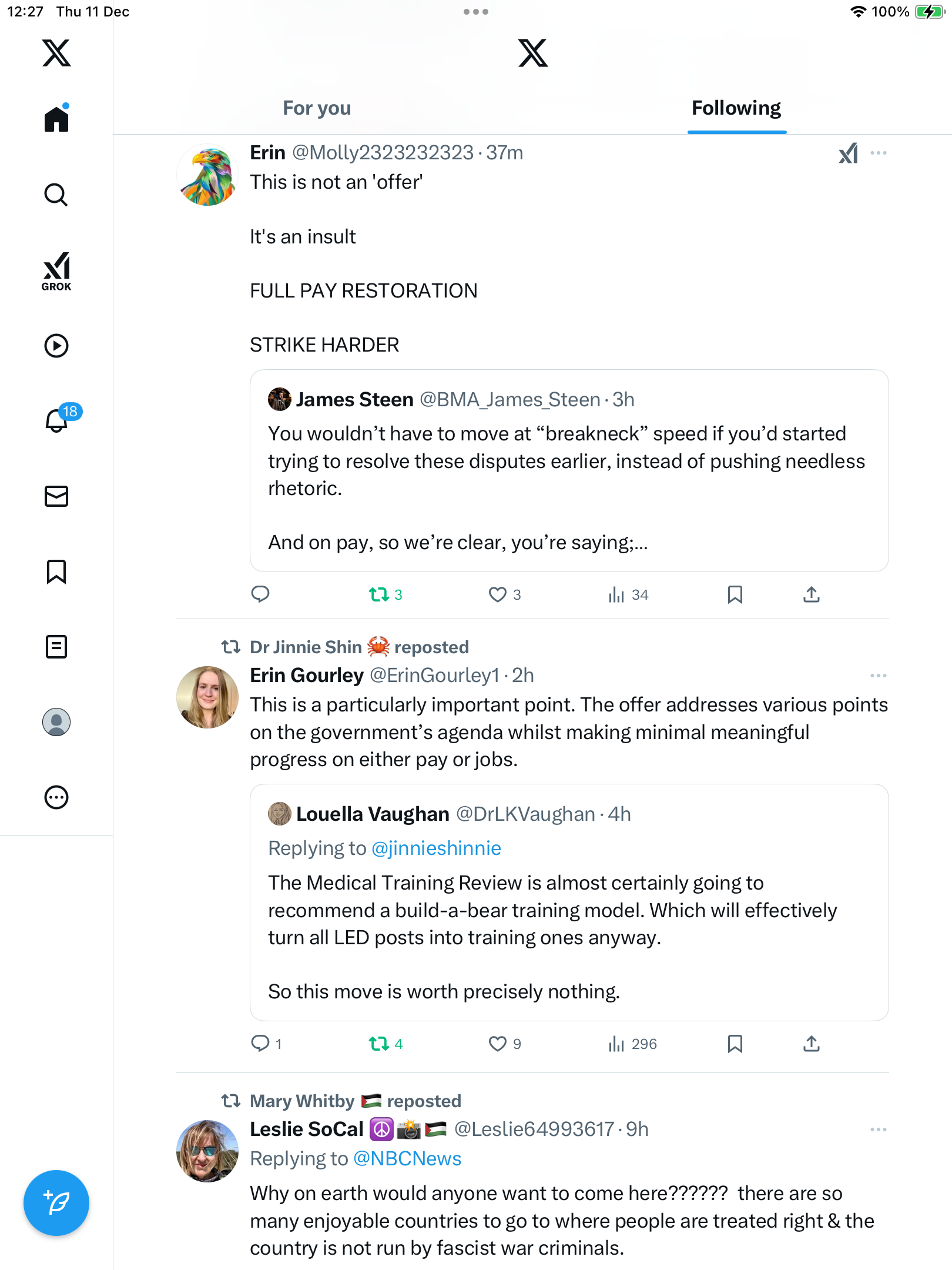Select the Following tab

pyautogui.click(x=736, y=108)
